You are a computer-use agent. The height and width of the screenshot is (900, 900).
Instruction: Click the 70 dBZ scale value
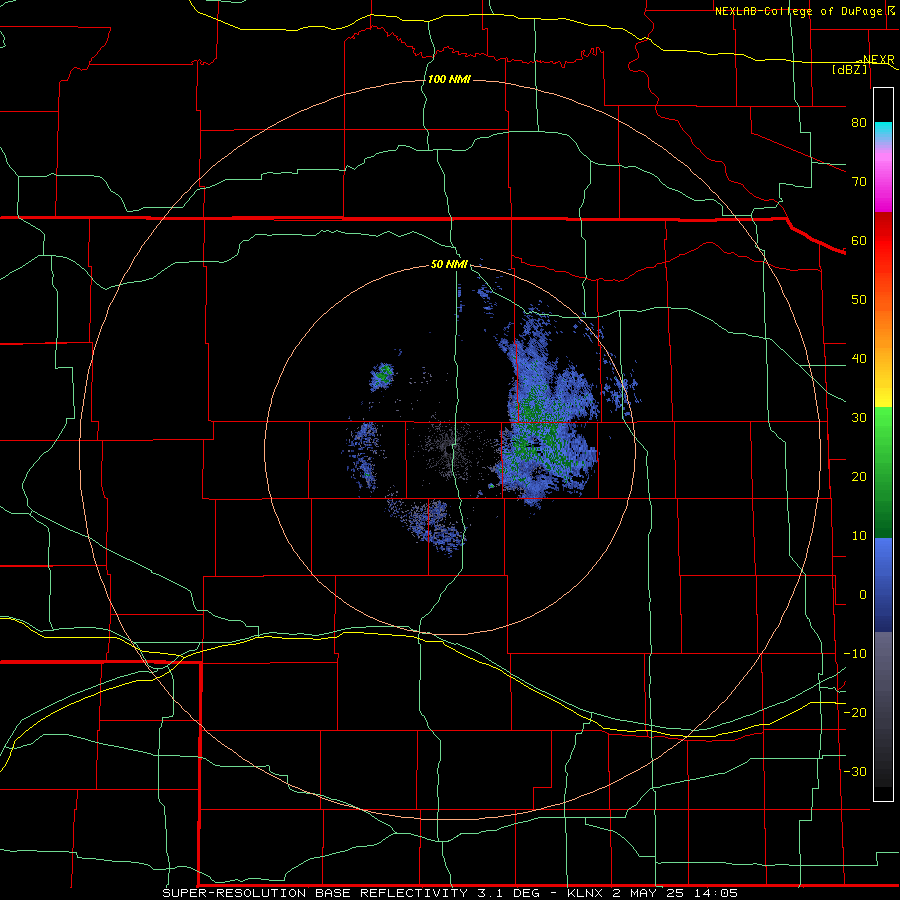click(x=859, y=182)
